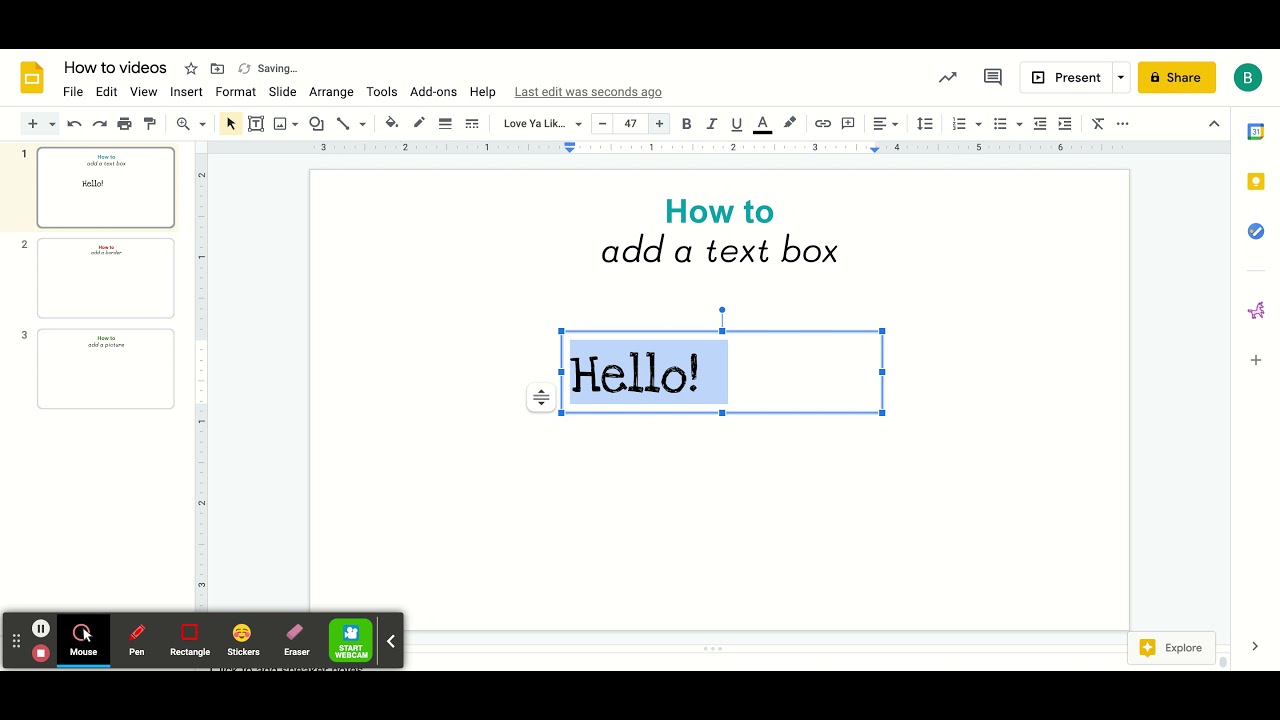
Task: Open the Text color picker
Action: point(762,124)
